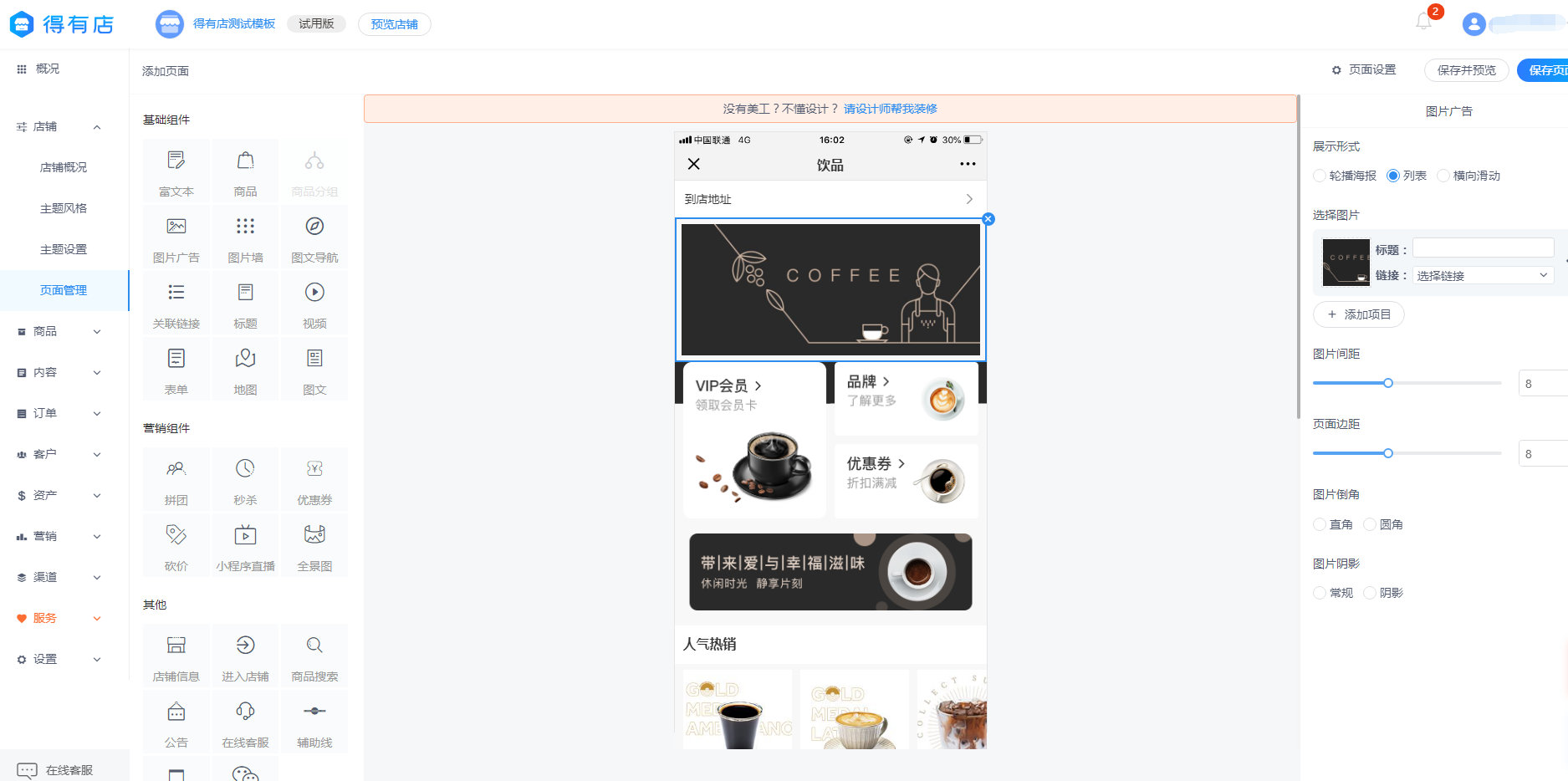1568x781 pixels.
Task: Expand the 营销 sidebar section
Action: click(59, 536)
